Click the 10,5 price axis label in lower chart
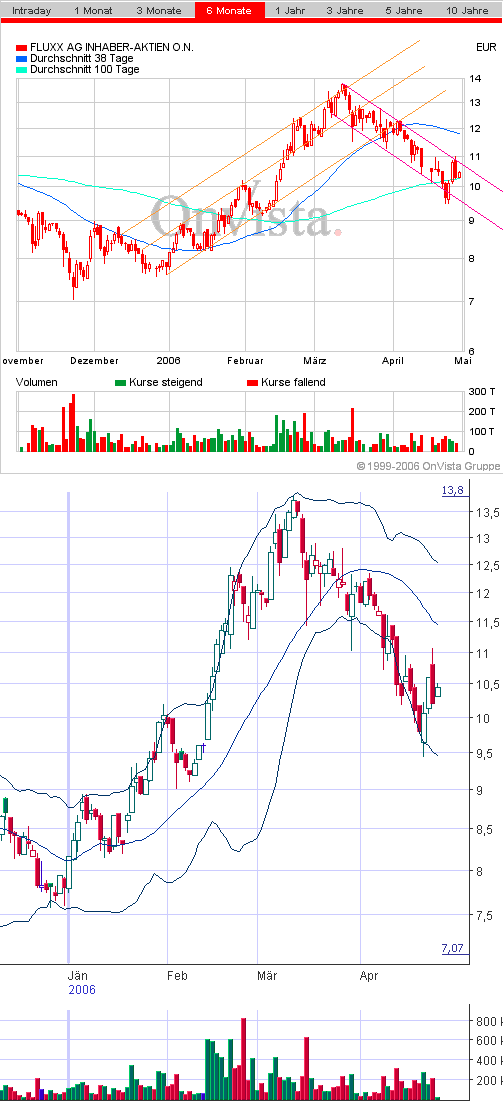503x1101 pixels. pos(488,685)
